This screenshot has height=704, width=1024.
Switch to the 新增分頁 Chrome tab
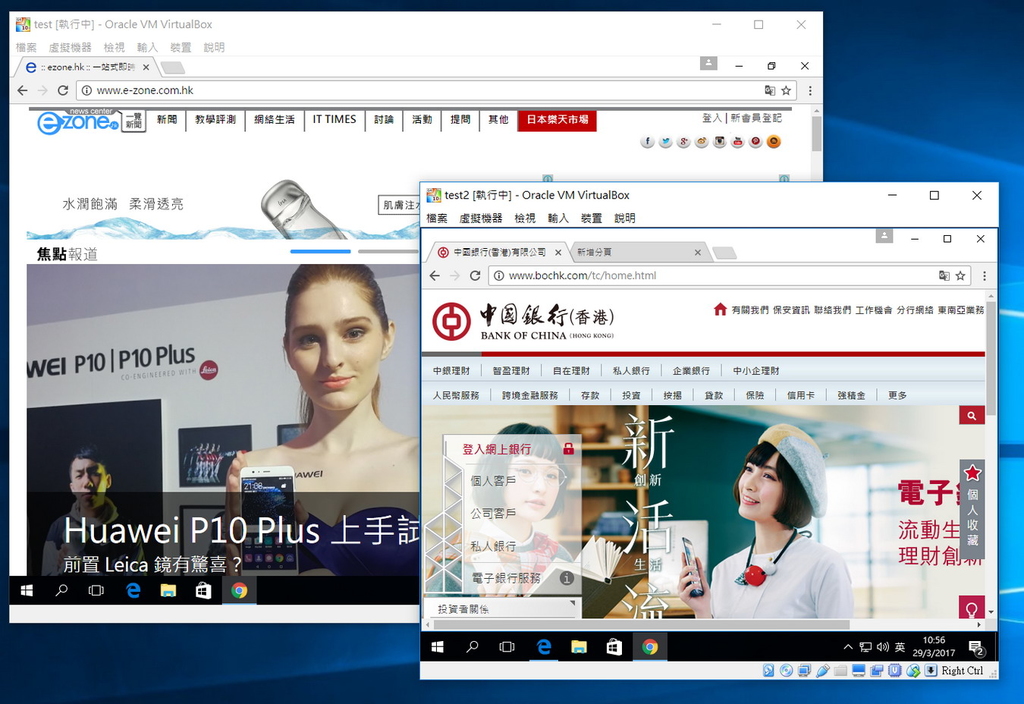point(639,252)
